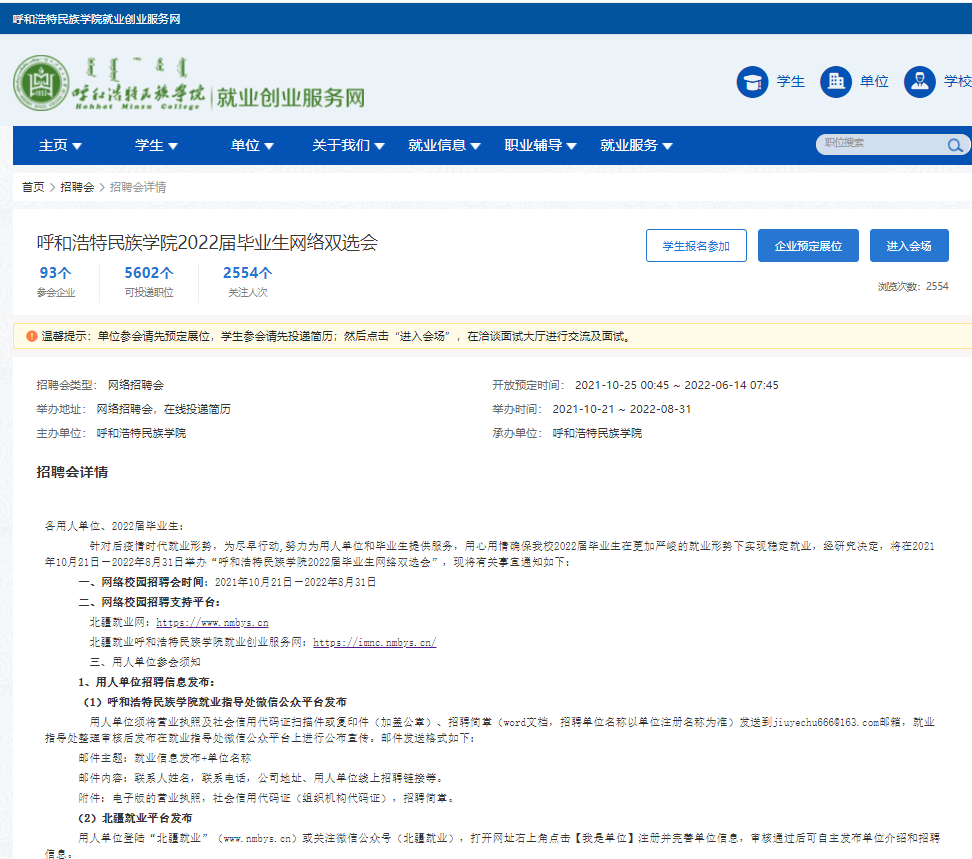The image size is (972, 859).
Task: Expand the 学生 navigation dropdown
Action: point(156,146)
